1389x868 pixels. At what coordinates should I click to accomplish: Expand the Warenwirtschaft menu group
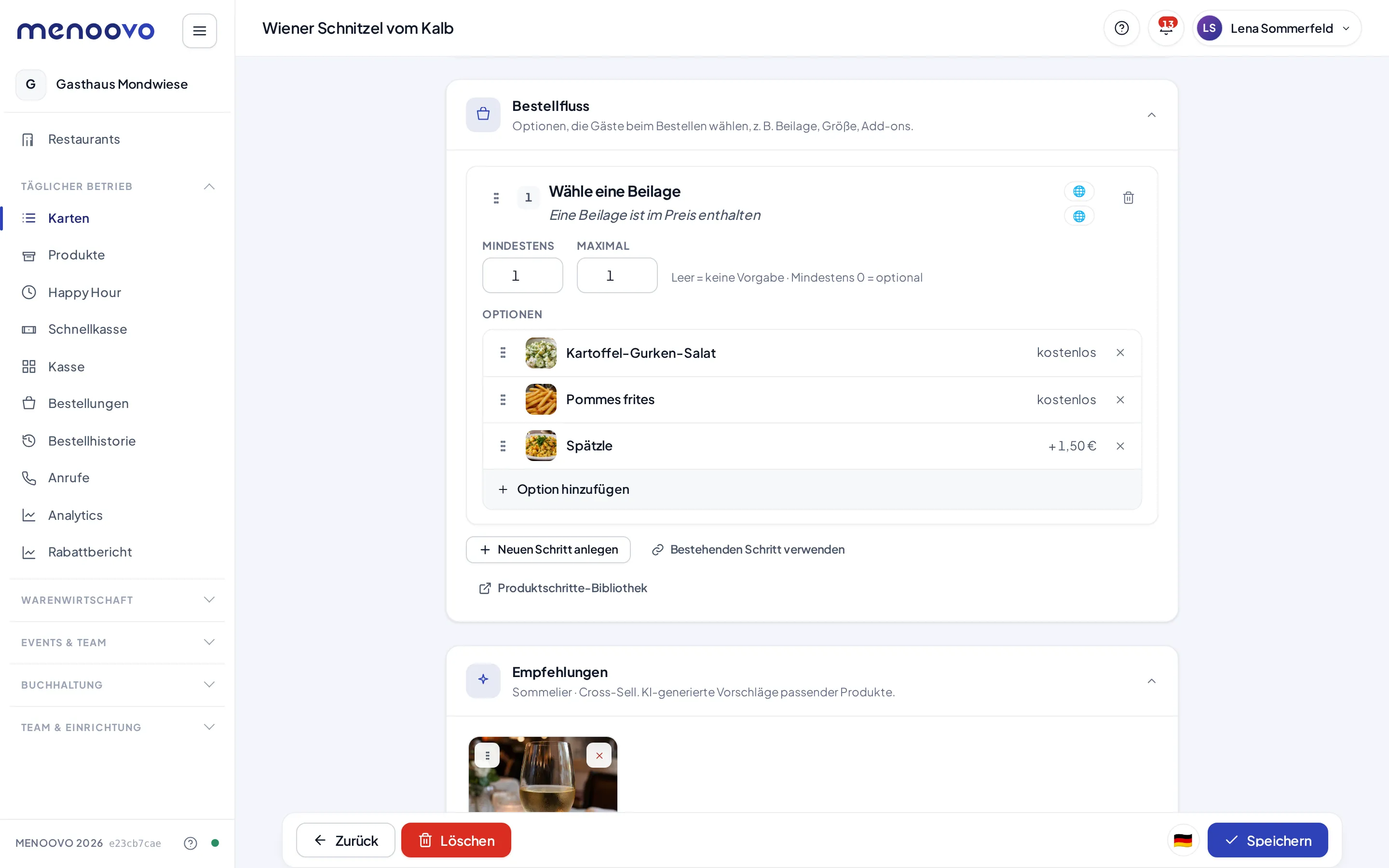point(209,600)
